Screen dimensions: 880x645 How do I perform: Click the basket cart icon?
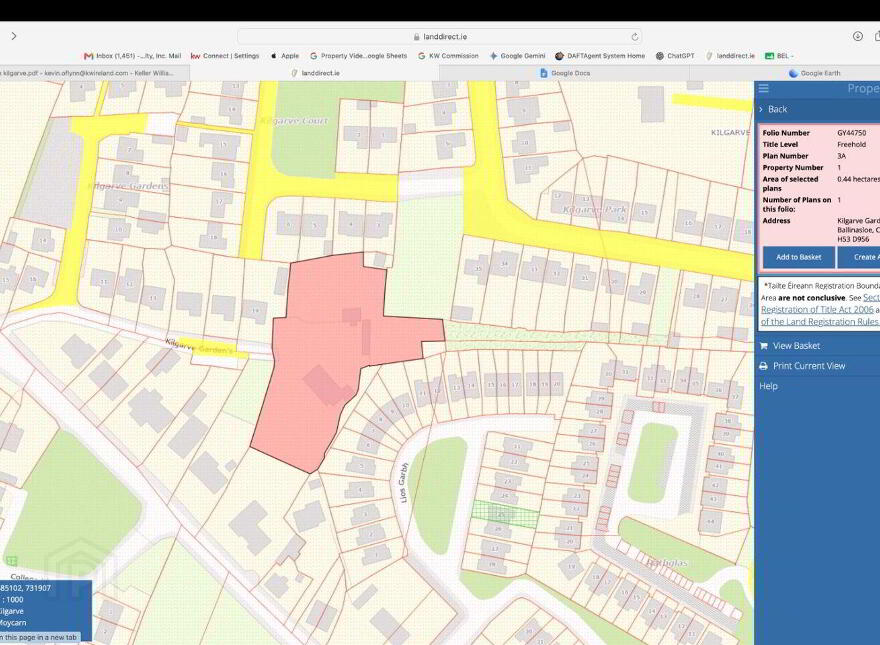click(763, 346)
